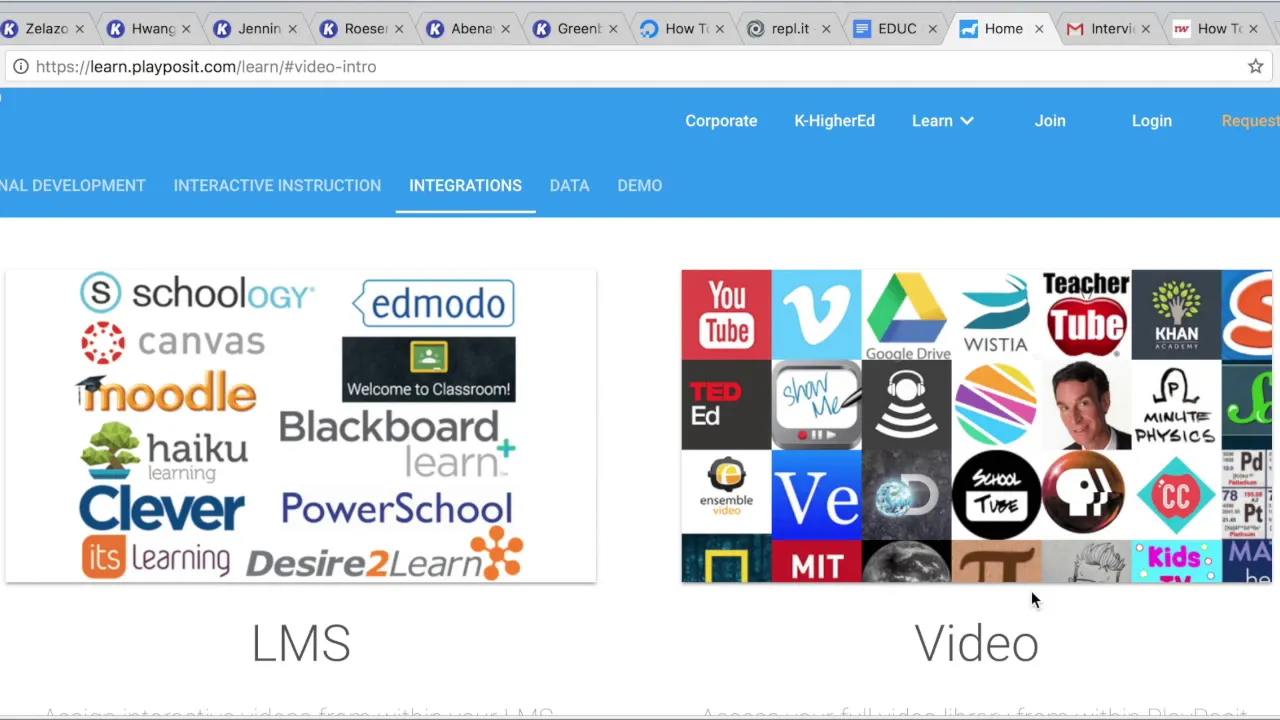Image resolution: width=1280 pixels, height=720 pixels.
Task: Click the Clever logo
Action: 161,510
